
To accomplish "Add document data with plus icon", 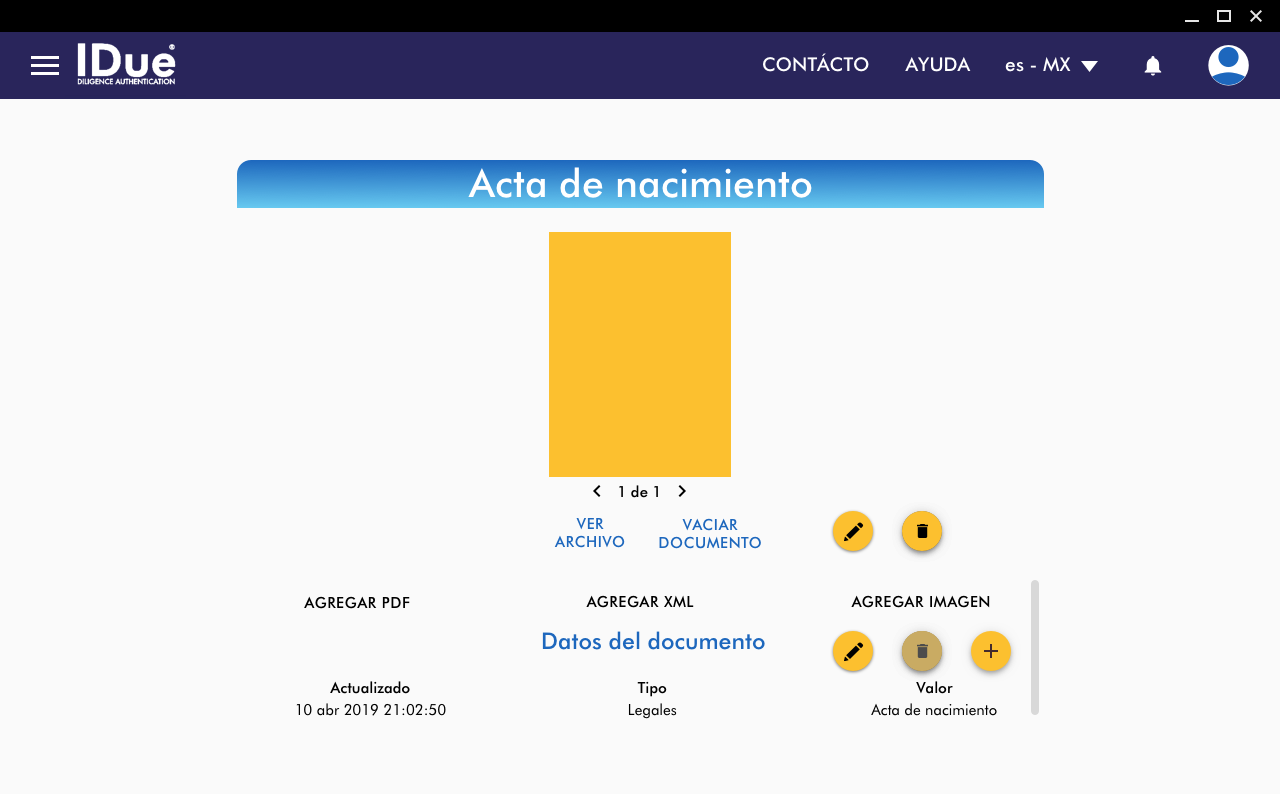I will [991, 652].
